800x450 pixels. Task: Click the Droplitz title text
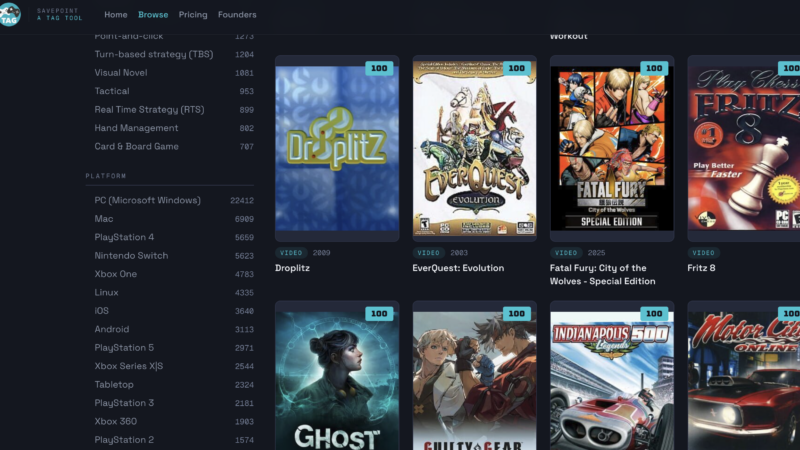point(292,268)
